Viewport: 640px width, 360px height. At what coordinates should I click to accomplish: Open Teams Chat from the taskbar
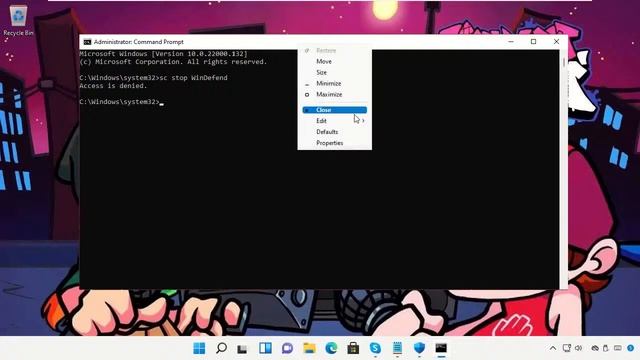287,348
